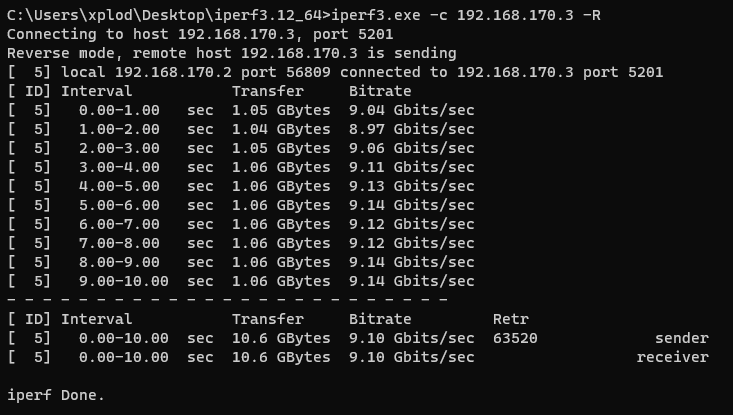Viewport: 733px width, 415px height.
Task: Click the 8.97 Gbits/sec bitrate value
Action: click(411, 129)
